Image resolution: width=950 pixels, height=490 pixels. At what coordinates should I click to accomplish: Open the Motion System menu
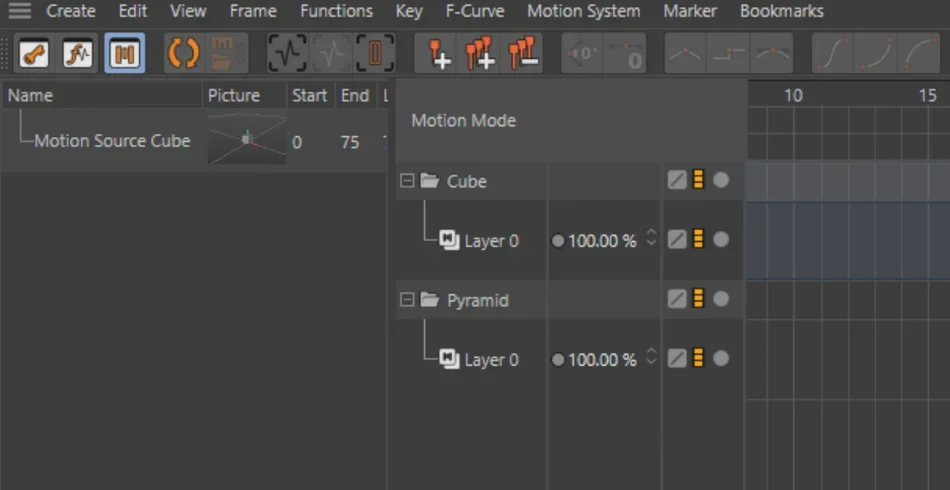click(583, 11)
